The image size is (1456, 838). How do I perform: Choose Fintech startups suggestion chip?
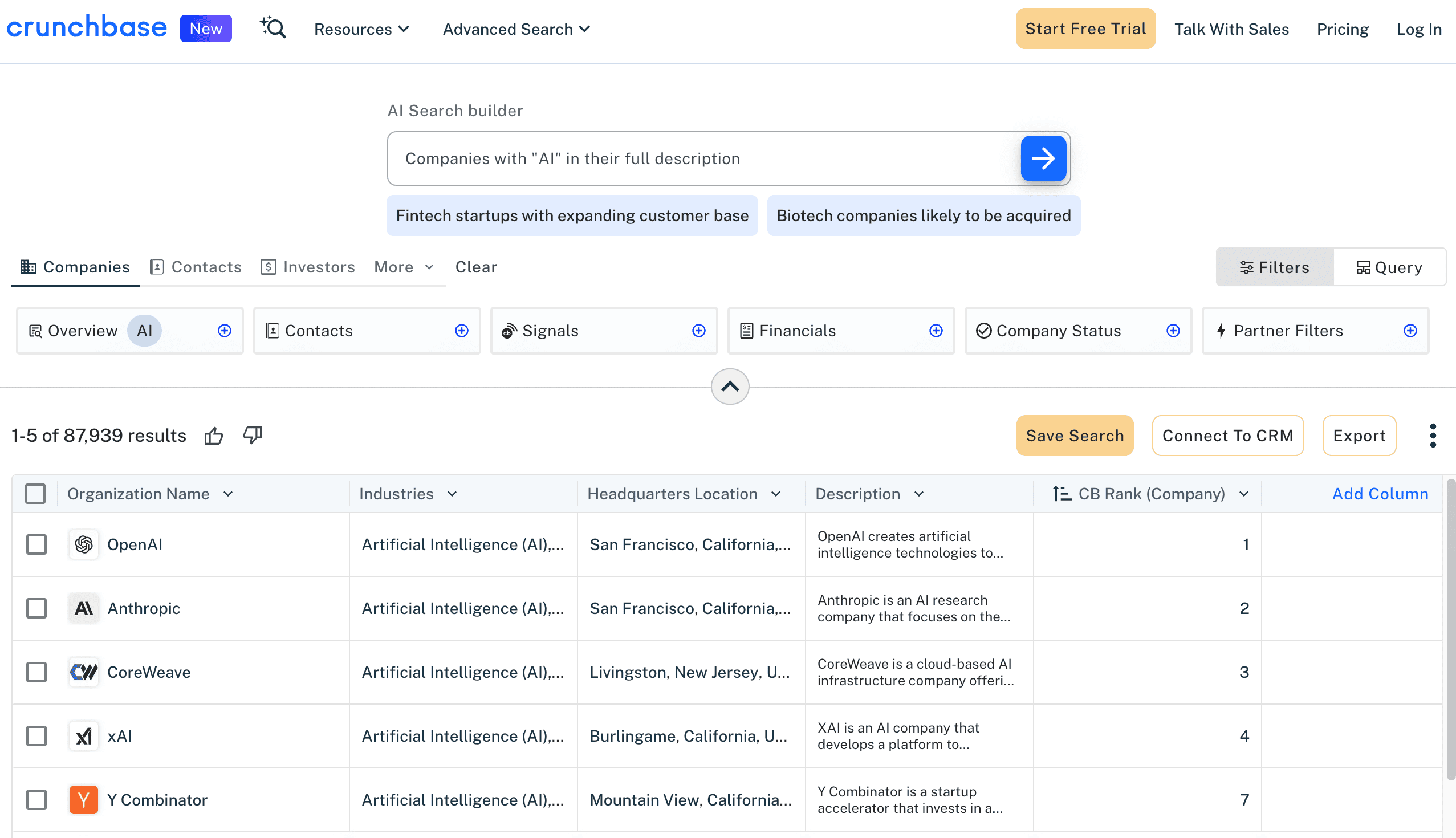click(x=572, y=215)
